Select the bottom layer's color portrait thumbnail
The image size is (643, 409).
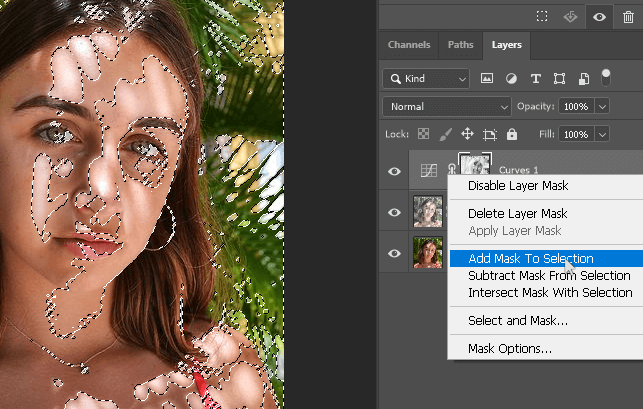428,253
